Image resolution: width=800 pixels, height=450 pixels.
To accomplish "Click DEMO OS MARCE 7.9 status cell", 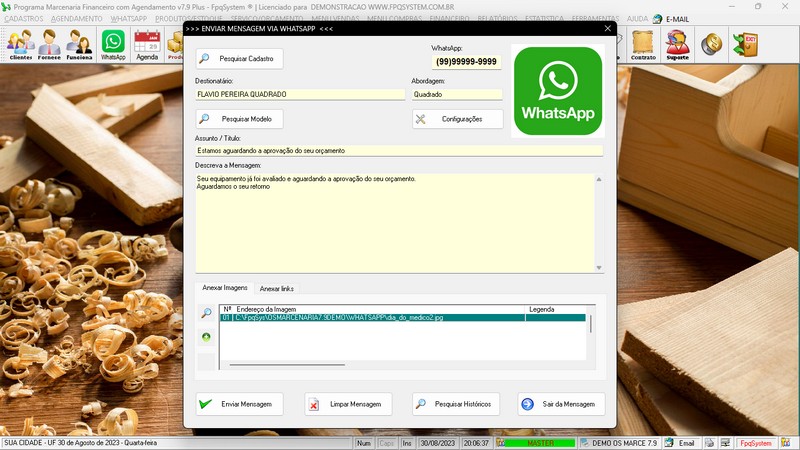I will pos(619,443).
